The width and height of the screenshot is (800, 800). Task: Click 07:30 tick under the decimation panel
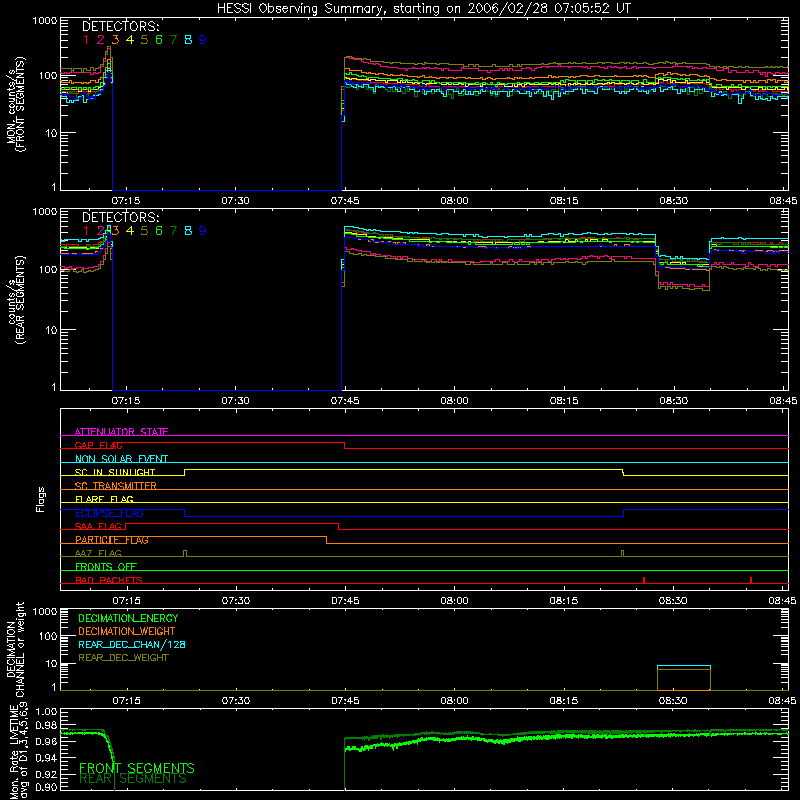pyautogui.click(x=236, y=701)
